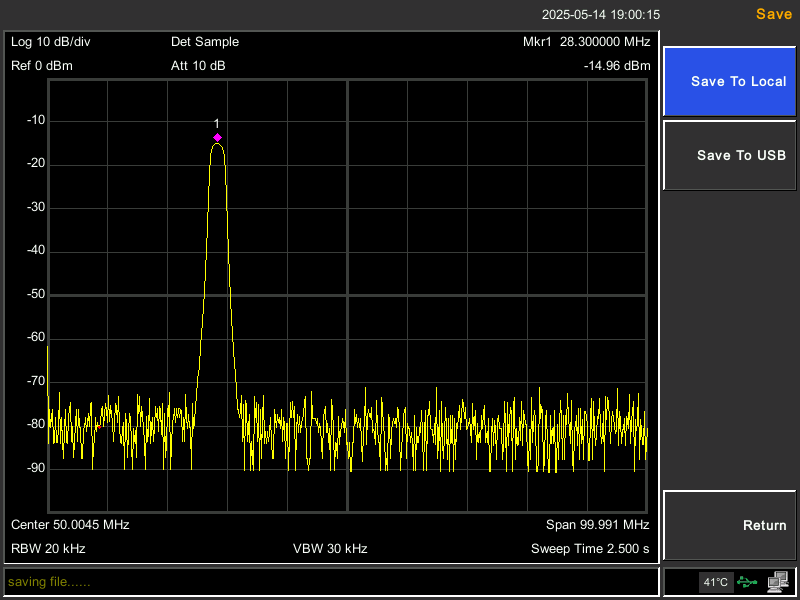Click the USB connection status icon
This screenshot has width=800, height=600.
coord(747,582)
